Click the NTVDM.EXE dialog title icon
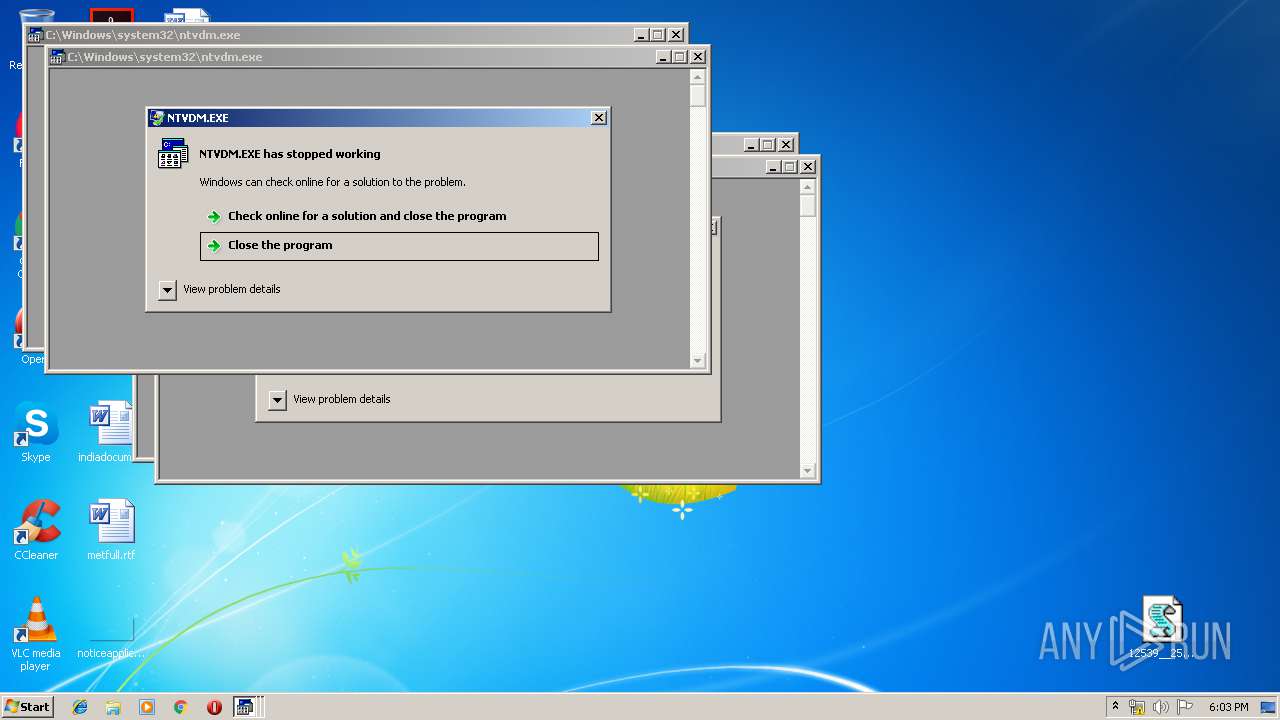Viewport: 1280px width, 720px height. click(157, 118)
